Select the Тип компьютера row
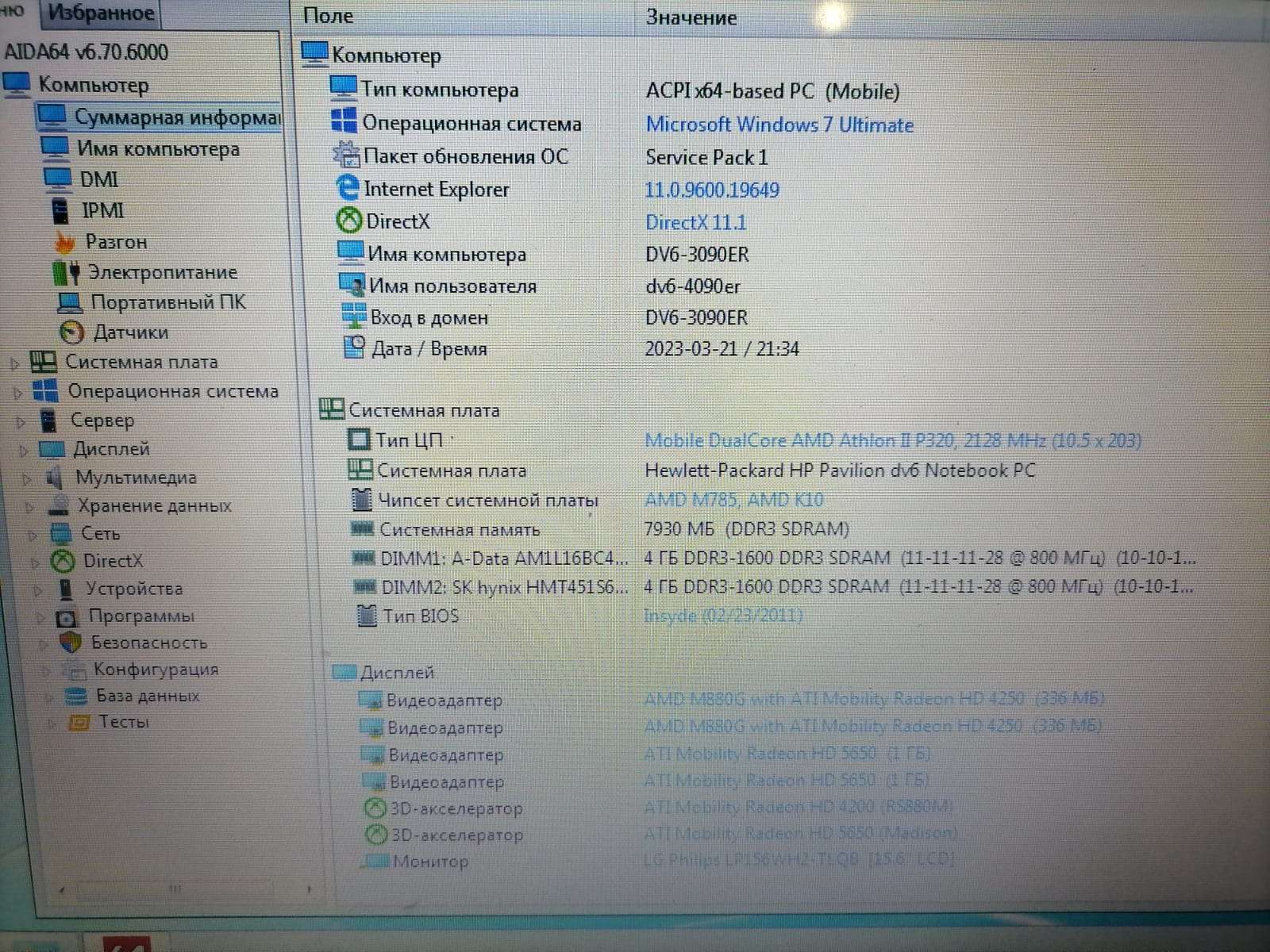 615,90
